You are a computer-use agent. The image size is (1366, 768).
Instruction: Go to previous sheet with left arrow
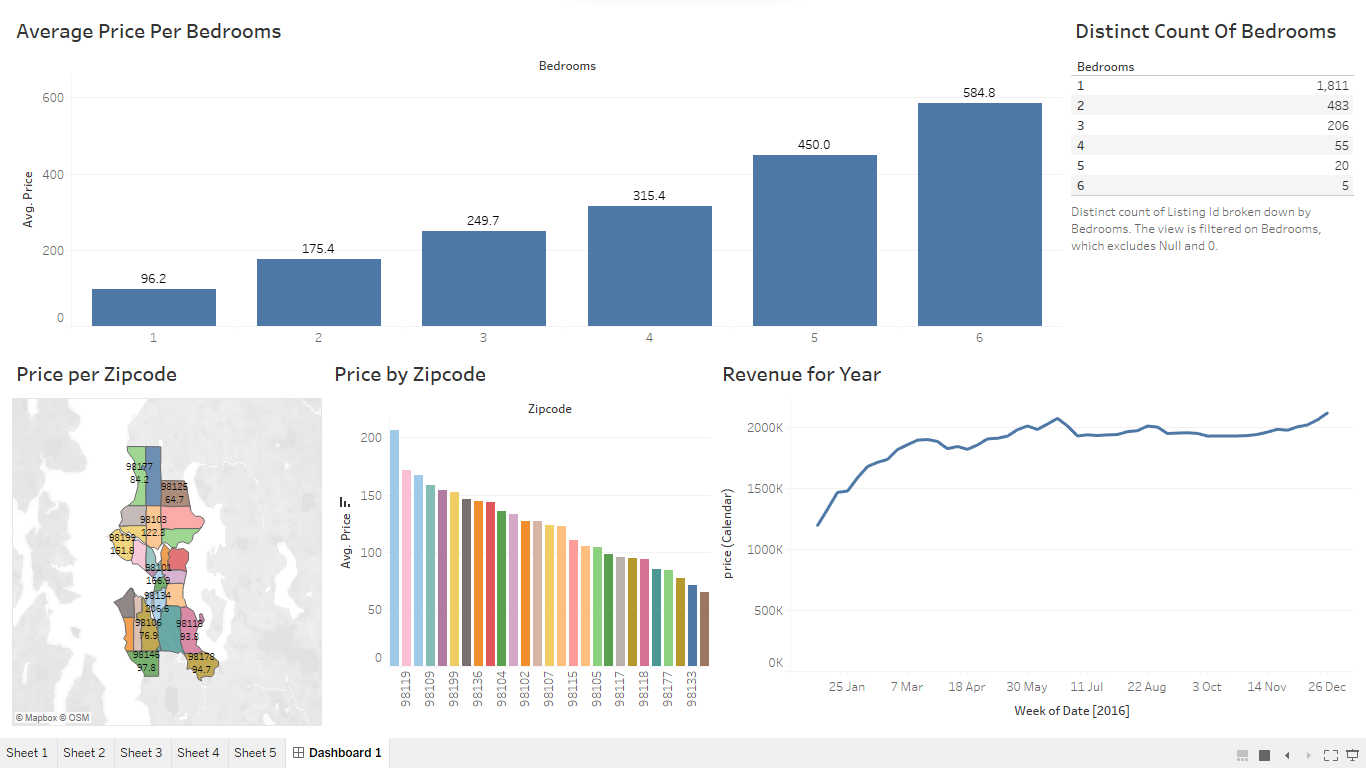pos(1287,755)
